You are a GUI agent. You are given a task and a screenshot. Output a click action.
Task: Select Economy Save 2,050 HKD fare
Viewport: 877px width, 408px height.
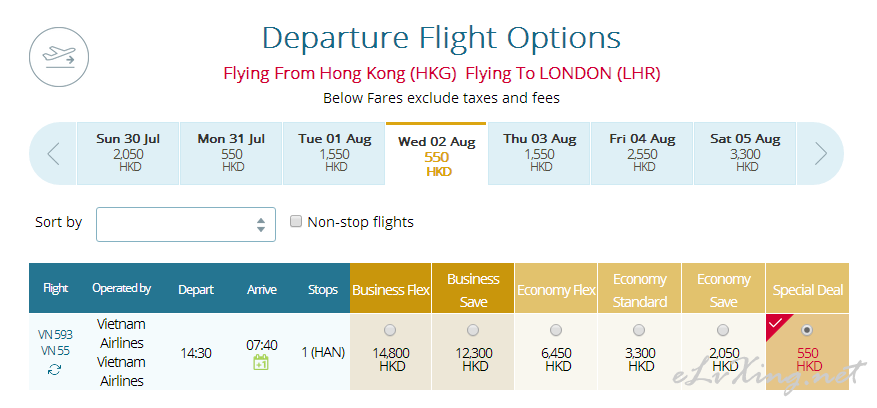[x=723, y=330]
